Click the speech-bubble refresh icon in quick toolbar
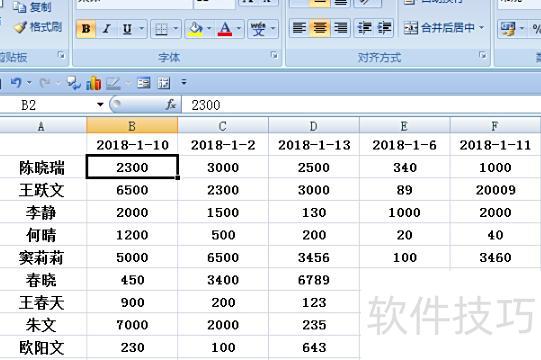This screenshot has height=360, width=541. (x=73, y=83)
